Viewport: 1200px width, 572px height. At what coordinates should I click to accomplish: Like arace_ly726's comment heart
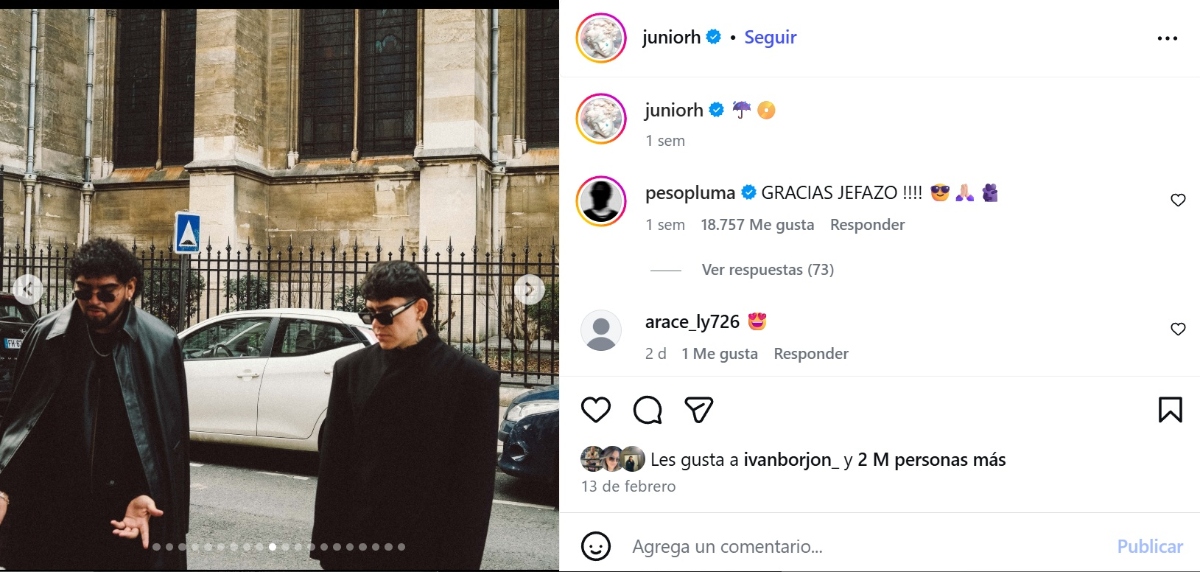(x=1178, y=329)
